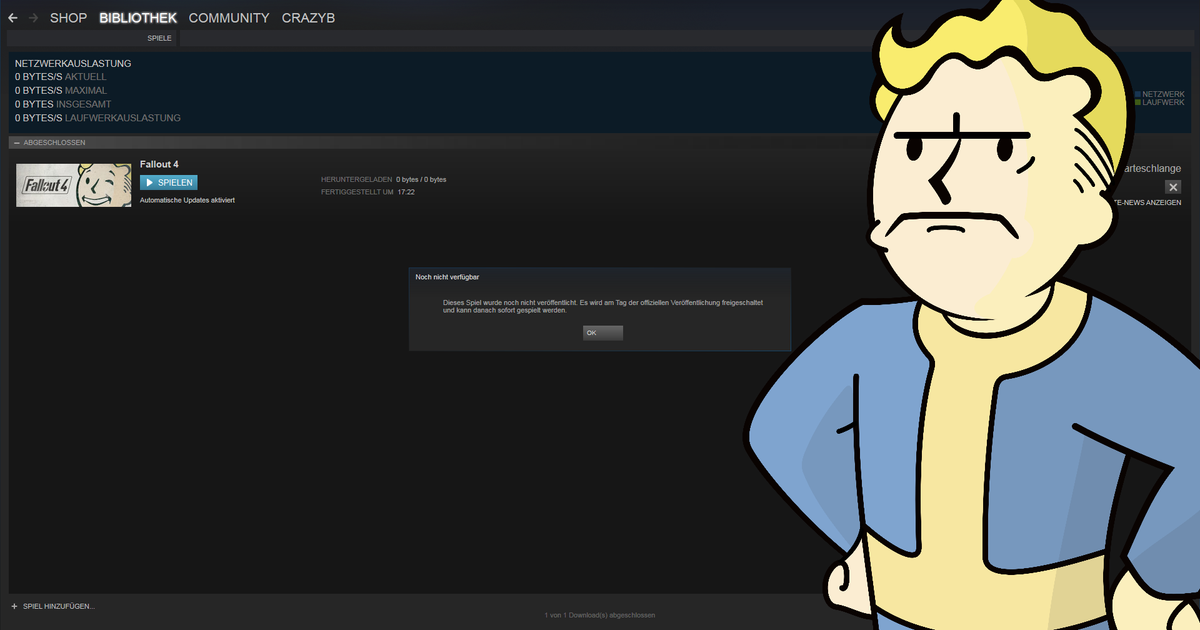
Task: Click the Fallout 4 title text
Action: pos(159,165)
